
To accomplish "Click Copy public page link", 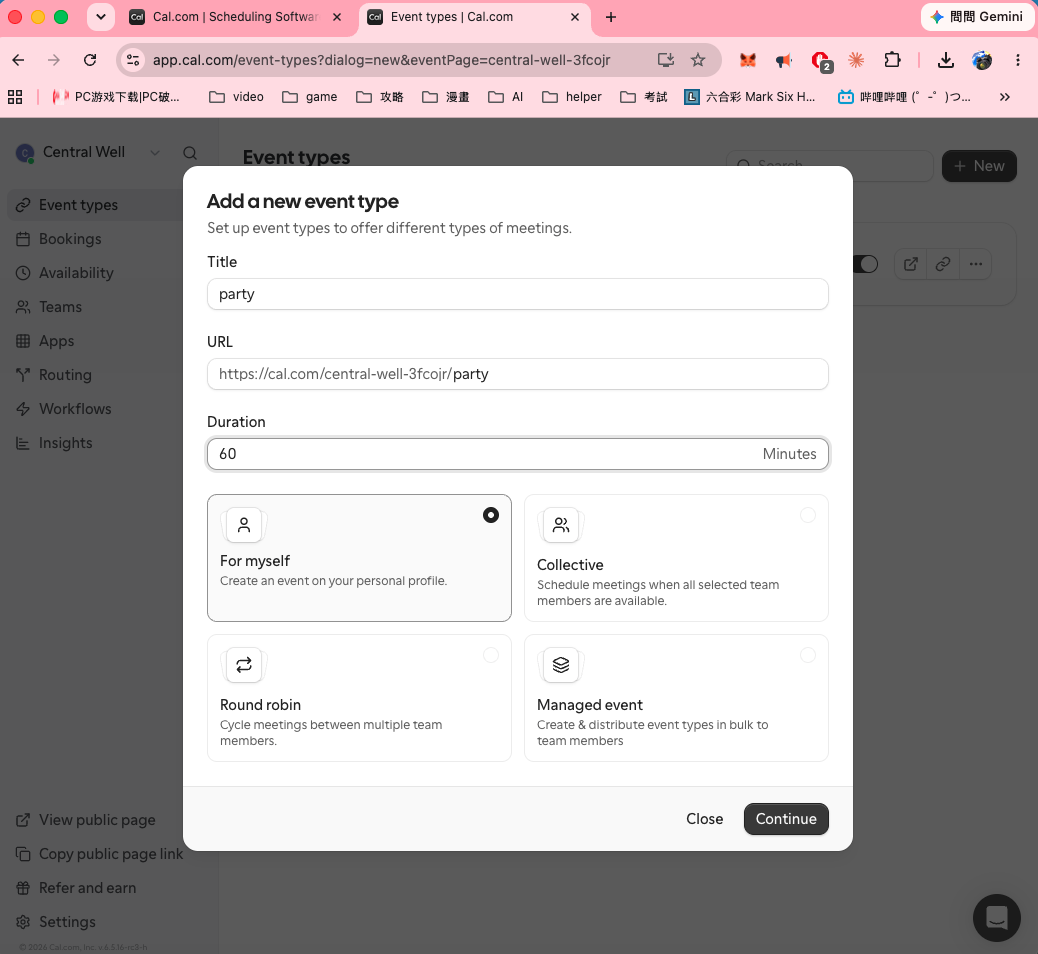I will 111,854.
